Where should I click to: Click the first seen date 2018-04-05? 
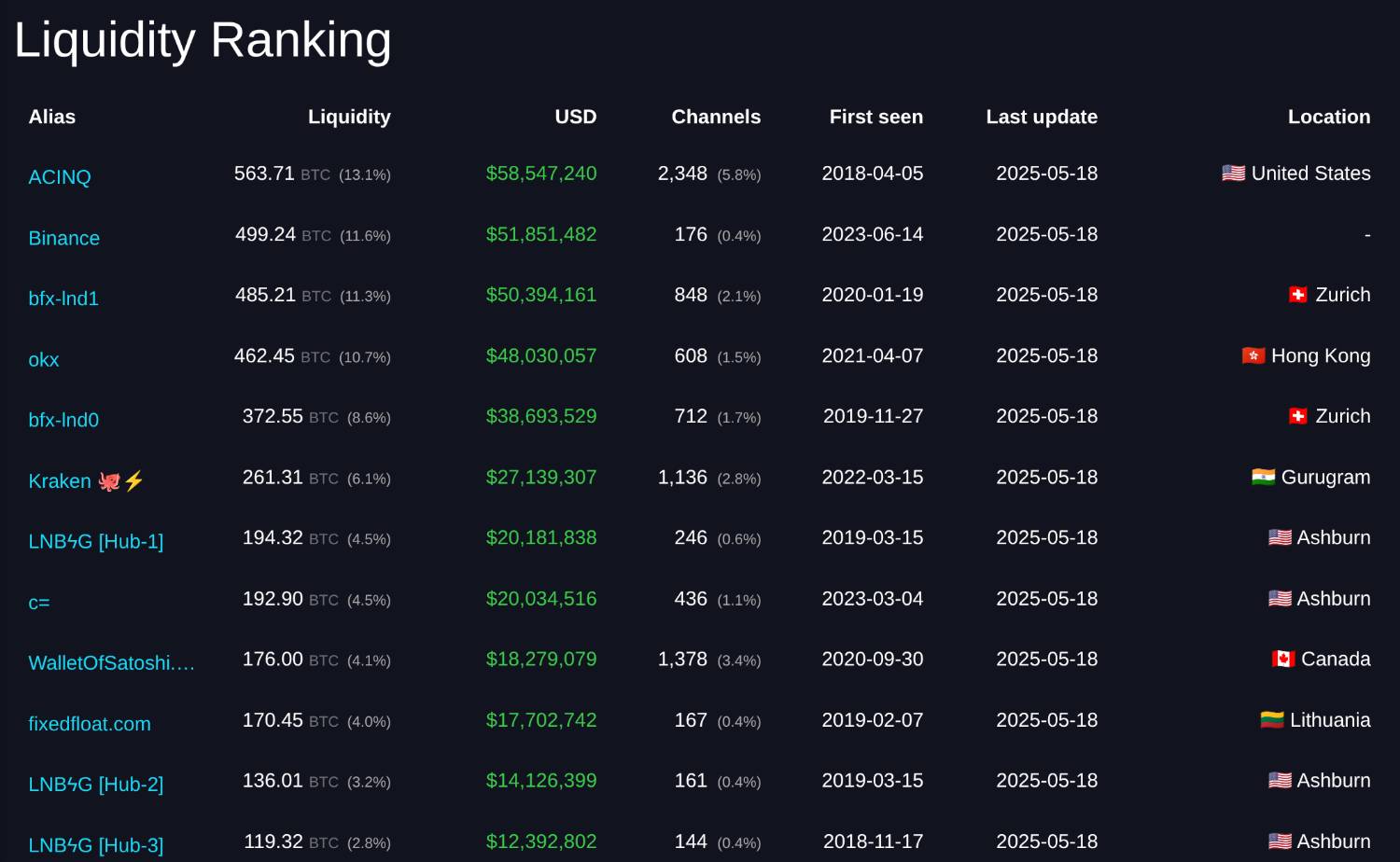[x=873, y=174]
